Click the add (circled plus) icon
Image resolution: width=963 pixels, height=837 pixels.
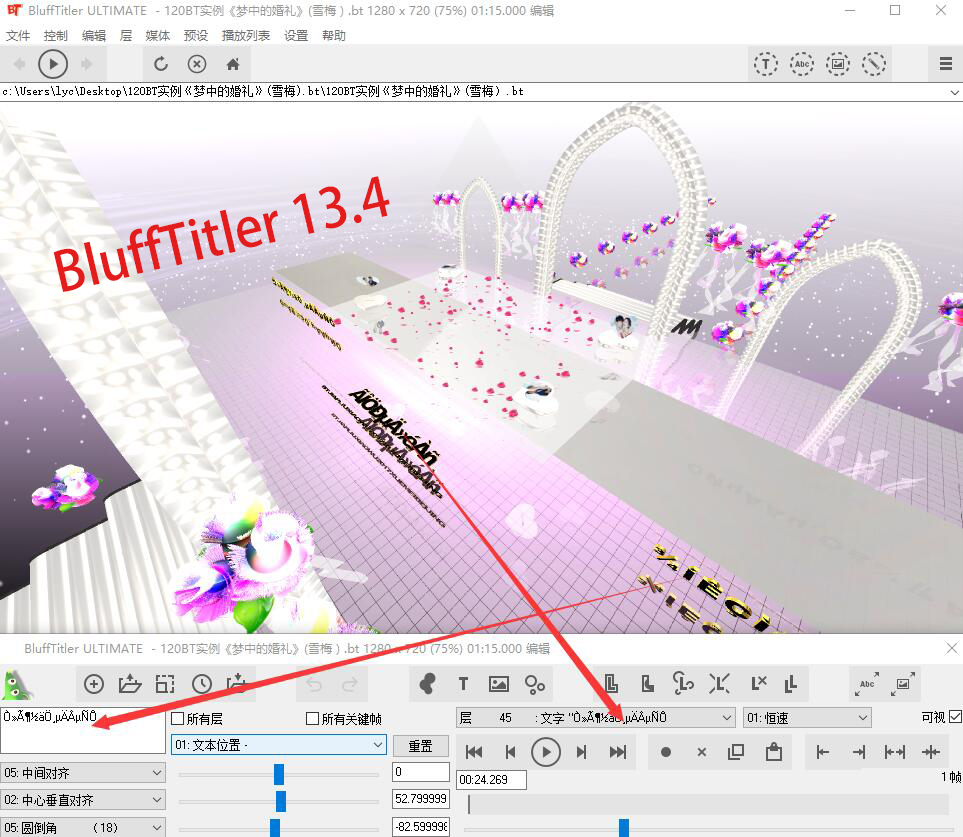click(94, 683)
